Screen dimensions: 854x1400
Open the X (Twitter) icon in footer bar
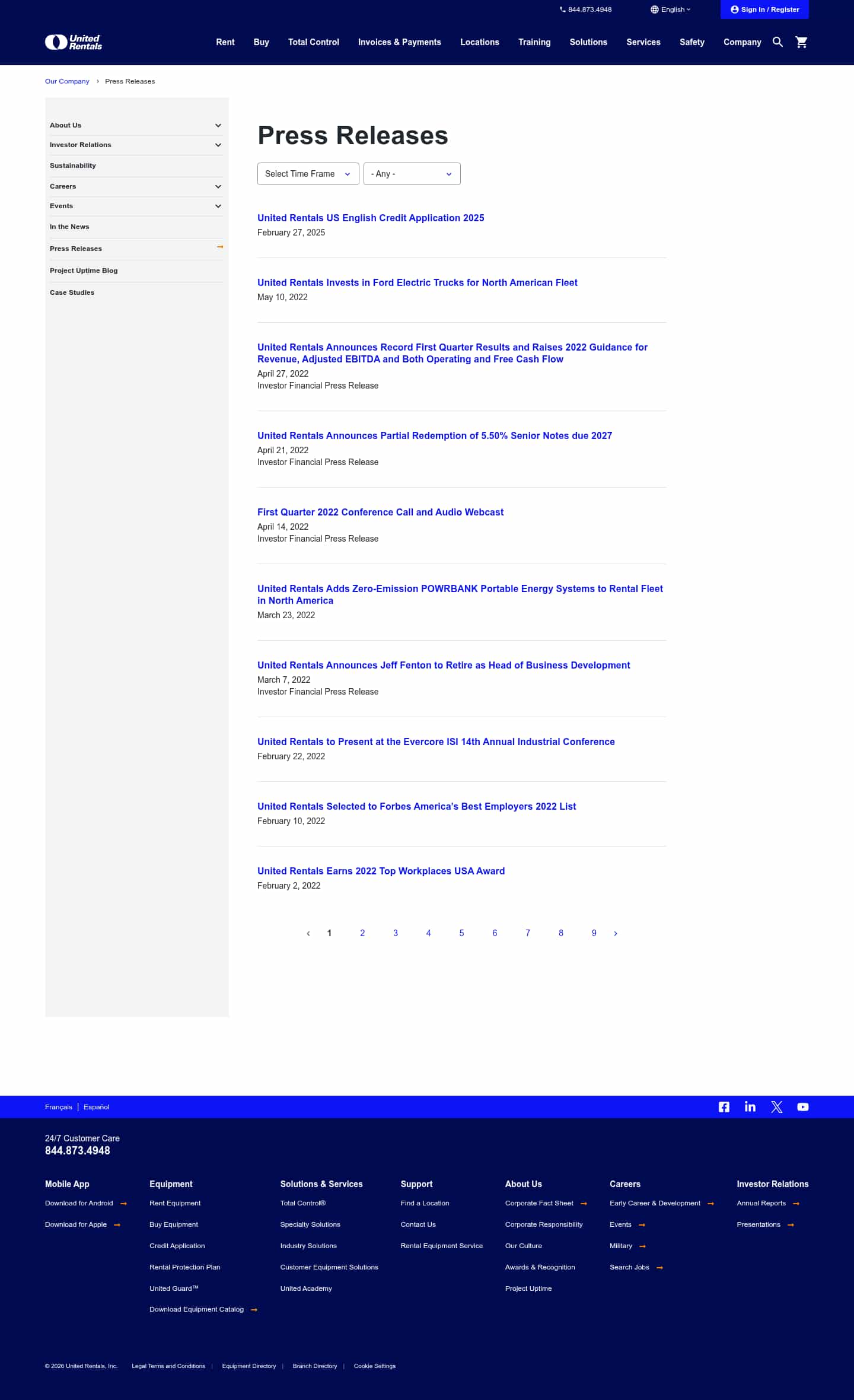(x=777, y=1107)
